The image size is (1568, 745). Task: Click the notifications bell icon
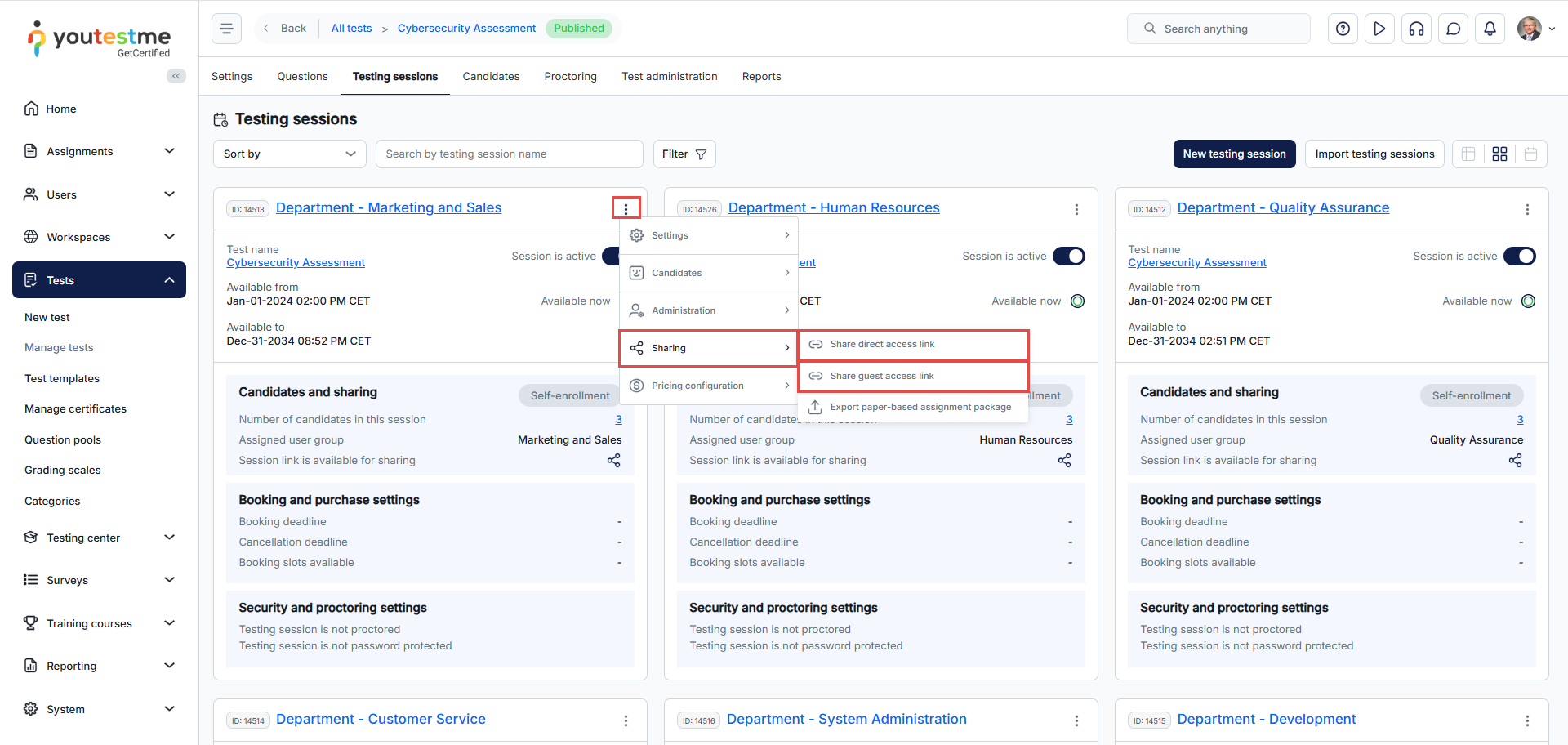[1490, 29]
